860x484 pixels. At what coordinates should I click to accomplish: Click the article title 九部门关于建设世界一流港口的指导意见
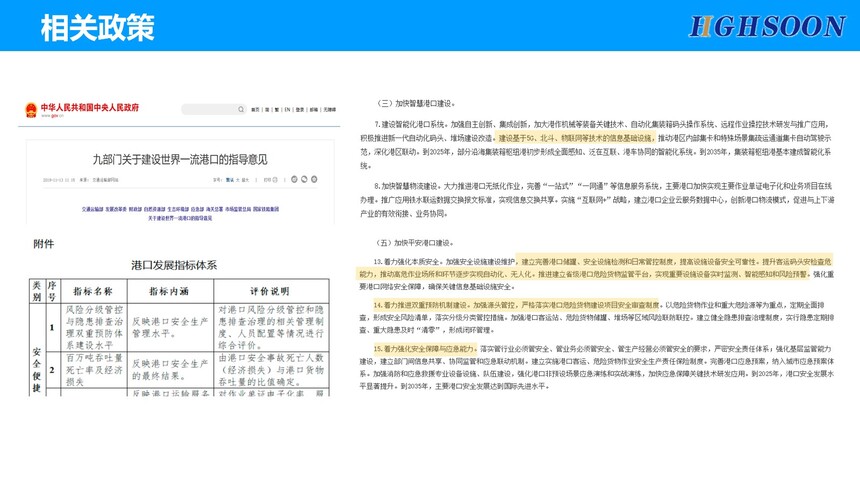(180, 159)
